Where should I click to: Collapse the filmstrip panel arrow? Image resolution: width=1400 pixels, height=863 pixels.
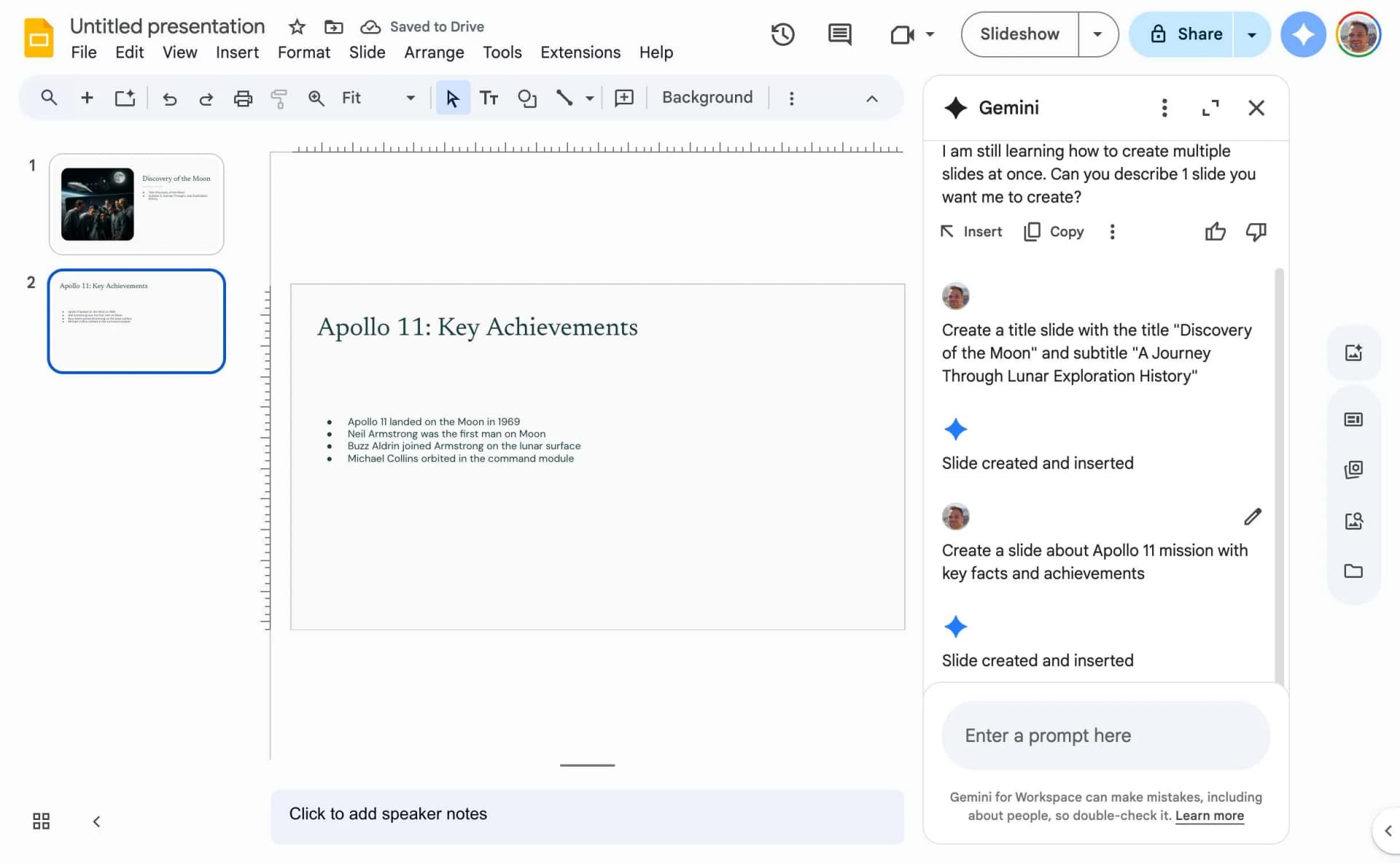(96, 821)
